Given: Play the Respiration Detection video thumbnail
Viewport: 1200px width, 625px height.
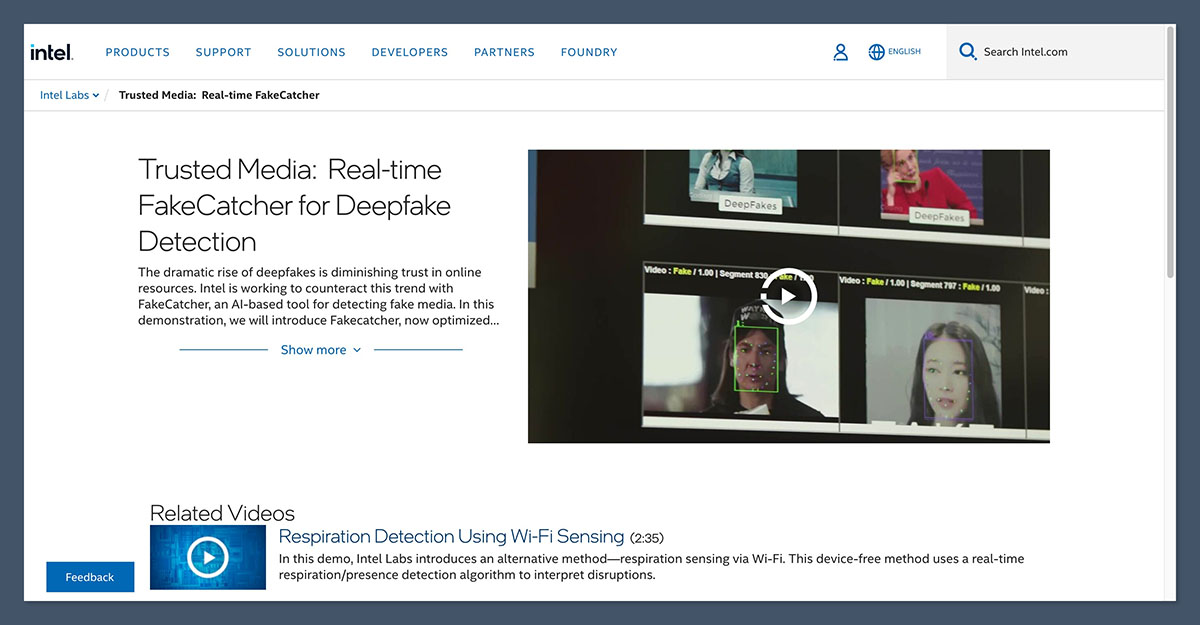Looking at the screenshot, I should [x=208, y=557].
